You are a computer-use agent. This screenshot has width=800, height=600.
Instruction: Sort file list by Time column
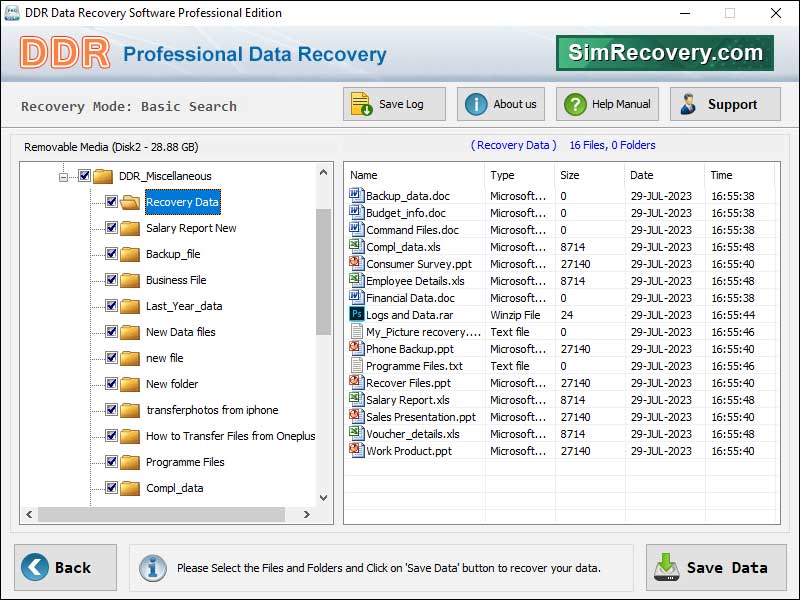(740, 175)
